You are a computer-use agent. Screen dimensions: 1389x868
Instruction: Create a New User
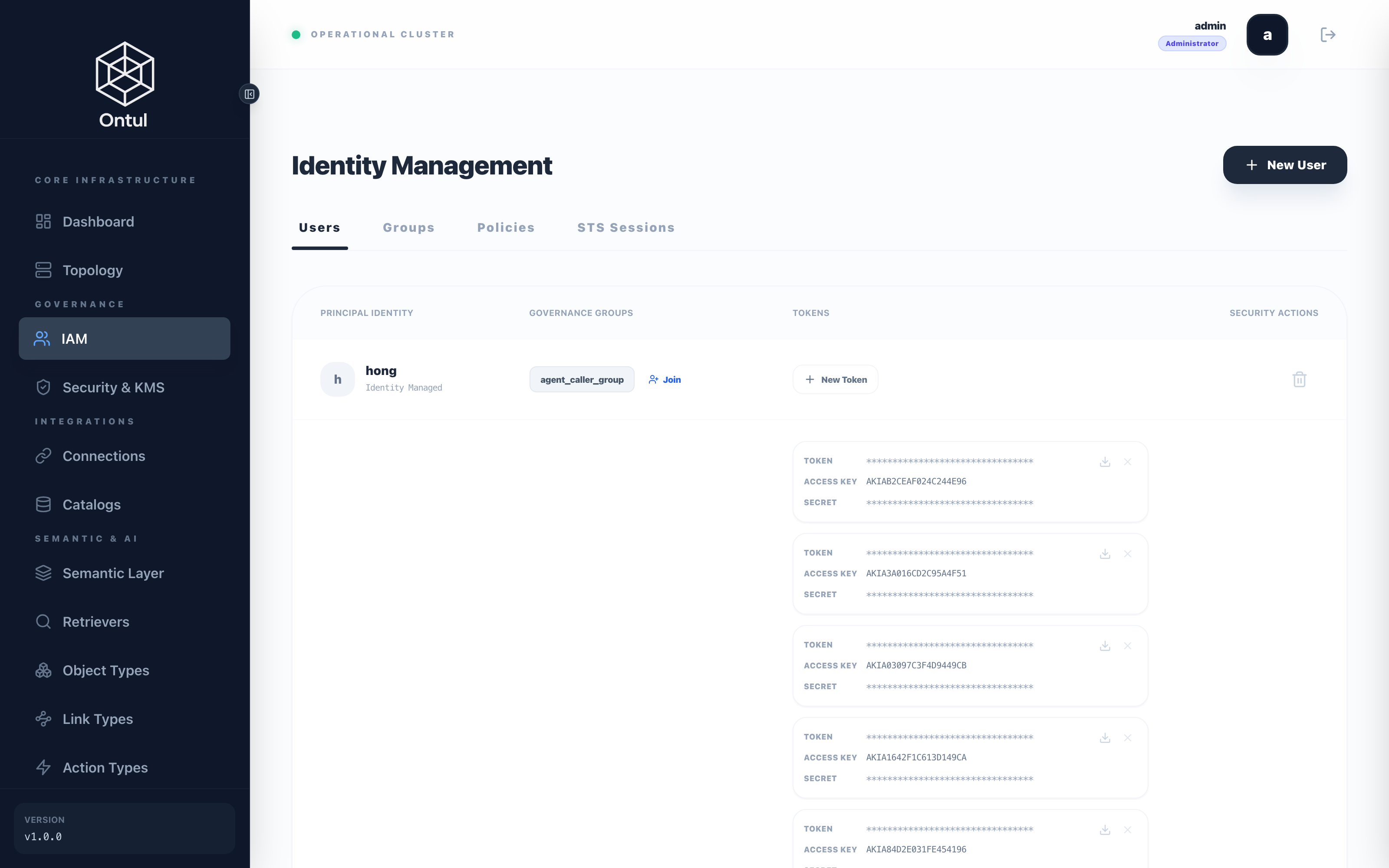(1284, 165)
